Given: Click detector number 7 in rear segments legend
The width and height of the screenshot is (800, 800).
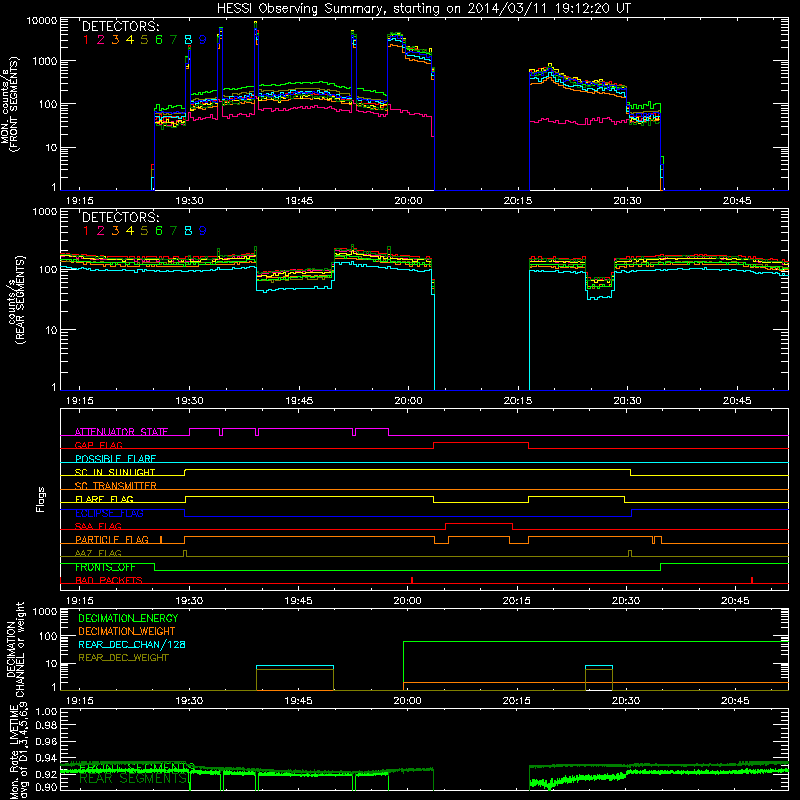Looking at the screenshot, I should tap(173, 231).
